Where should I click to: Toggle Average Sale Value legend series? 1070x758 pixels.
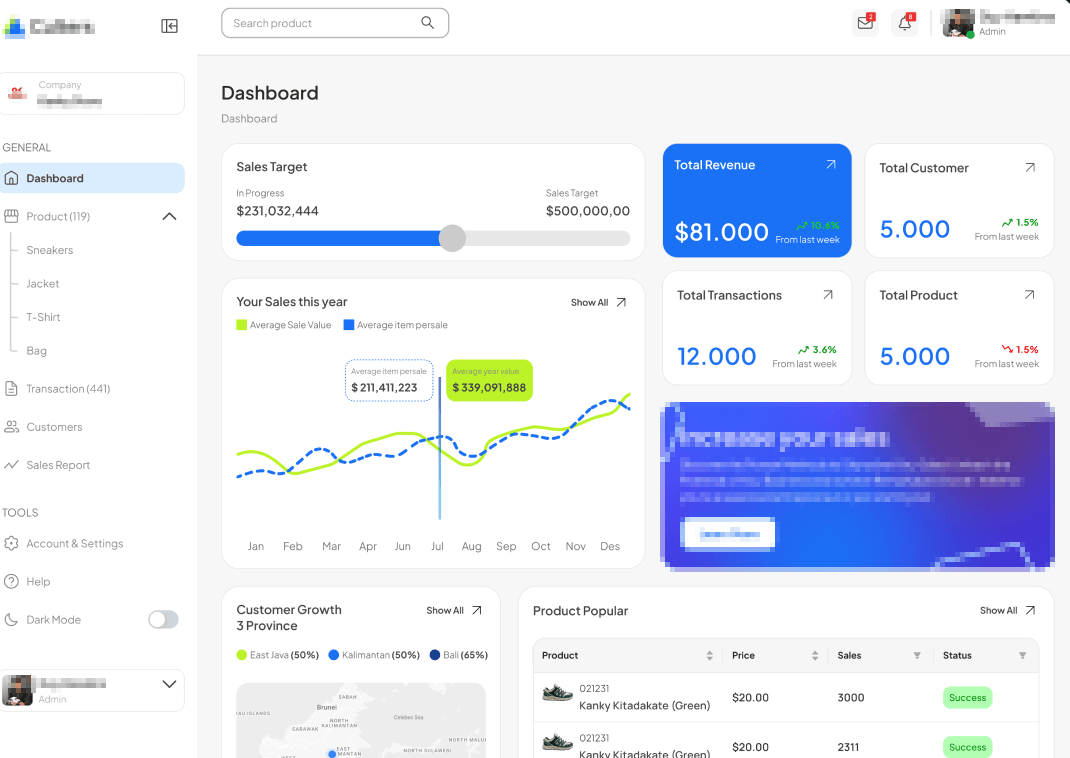pyautogui.click(x=283, y=325)
